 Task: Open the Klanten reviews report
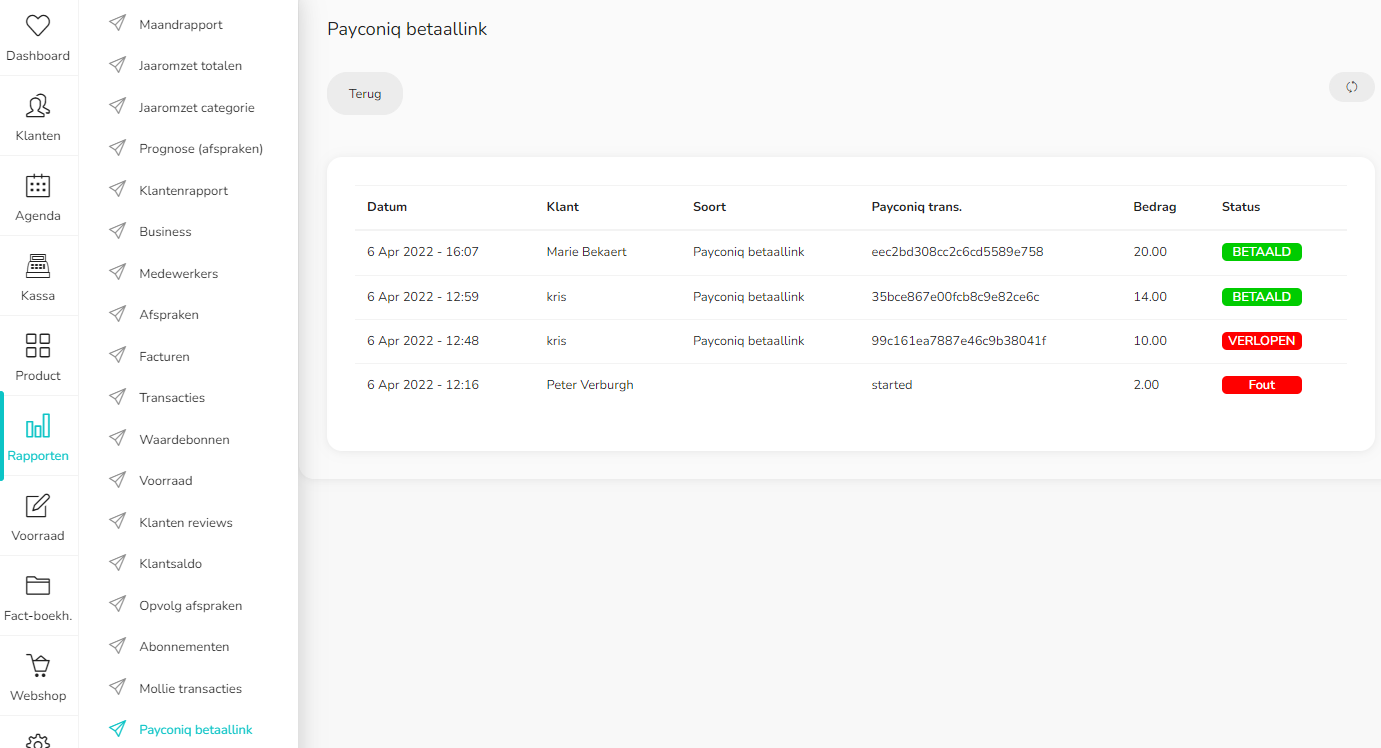(x=186, y=522)
